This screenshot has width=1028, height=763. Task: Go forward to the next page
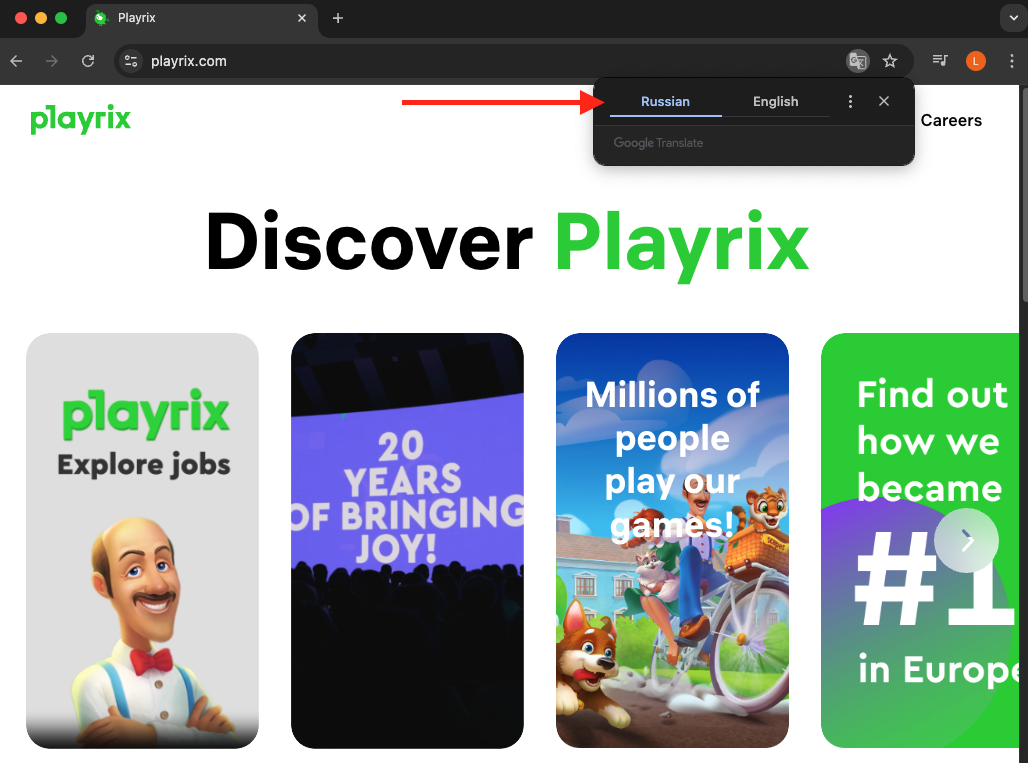click(x=52, y=61)
